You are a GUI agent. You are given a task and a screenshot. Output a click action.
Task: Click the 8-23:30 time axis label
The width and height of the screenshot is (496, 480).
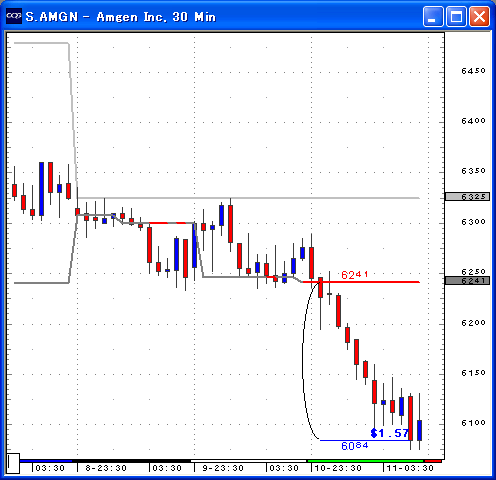(x=106, y=468)
